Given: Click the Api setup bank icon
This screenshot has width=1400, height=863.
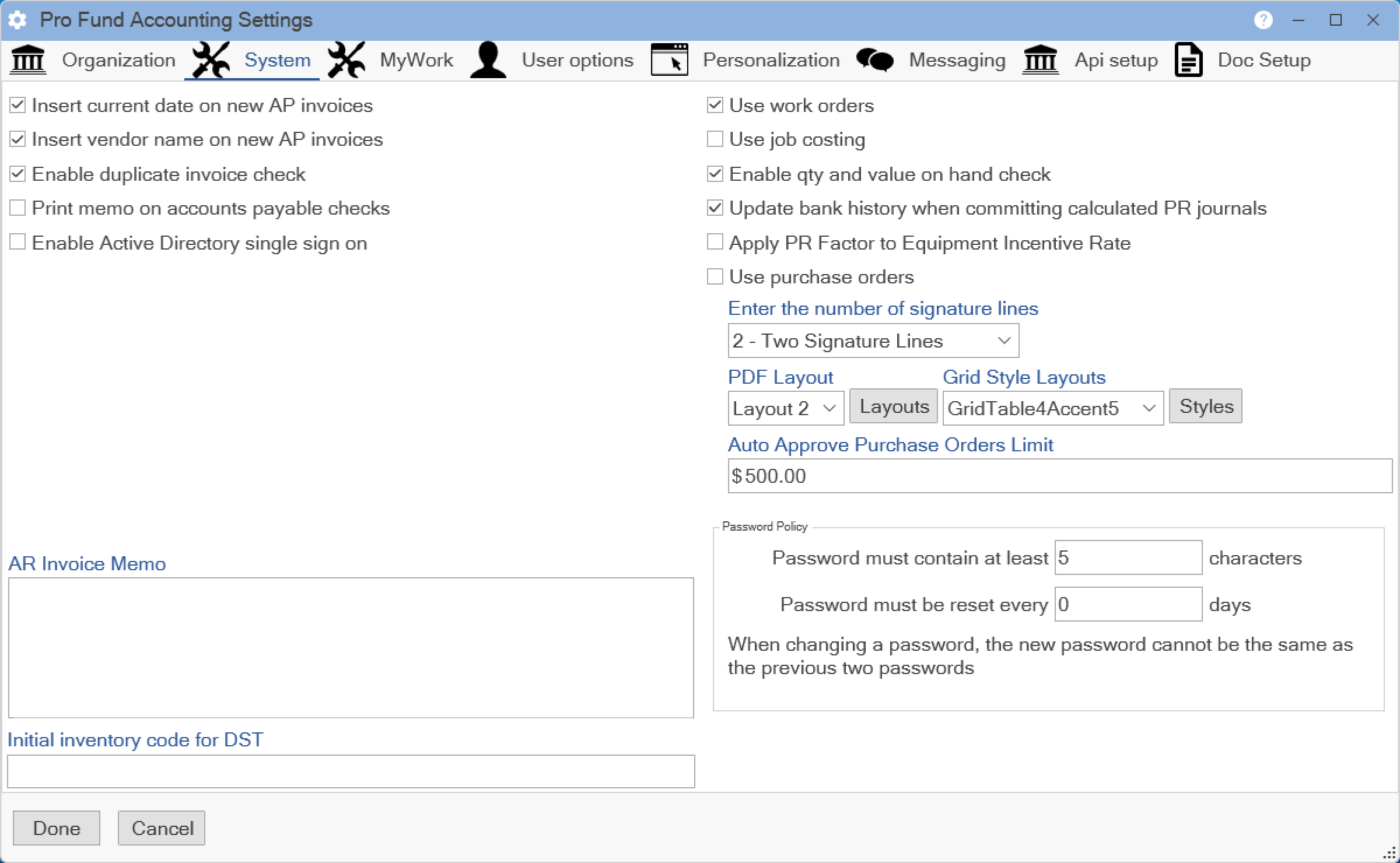Looking at the screenshot, I should point(1041,60).
